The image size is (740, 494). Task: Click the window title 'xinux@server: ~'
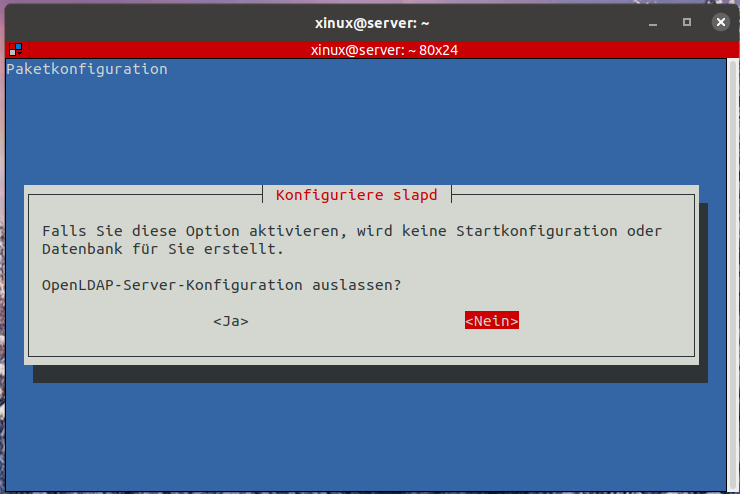(372, 23)
